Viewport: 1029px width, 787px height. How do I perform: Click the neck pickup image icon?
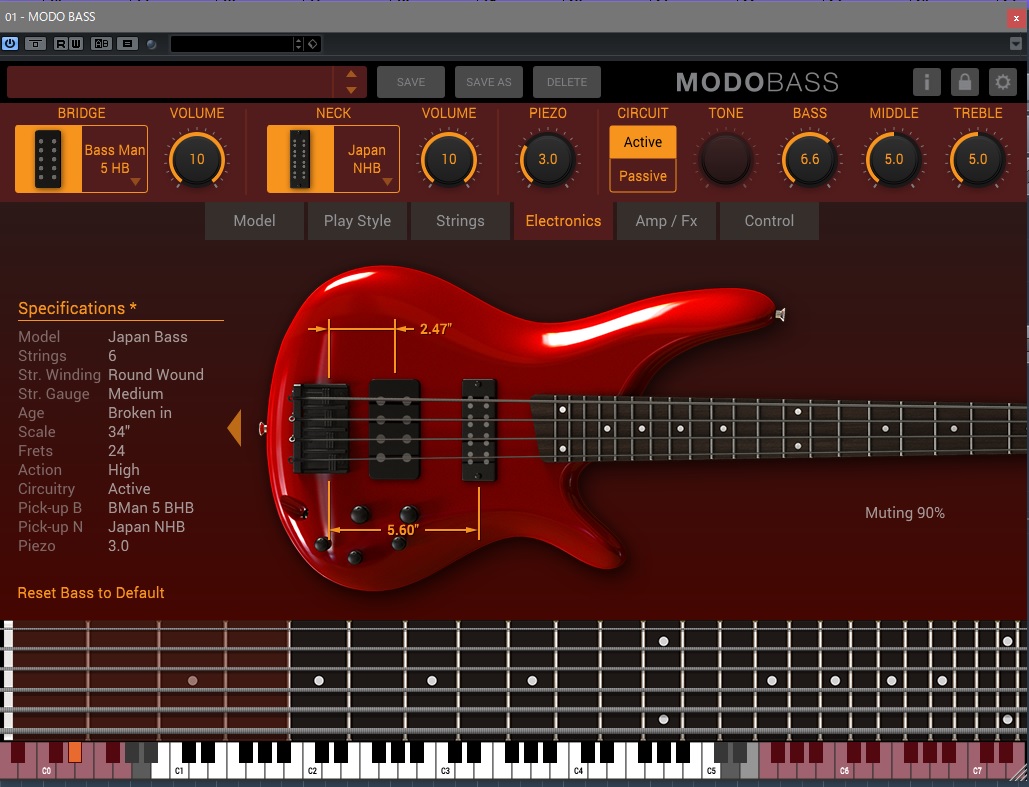300,159
